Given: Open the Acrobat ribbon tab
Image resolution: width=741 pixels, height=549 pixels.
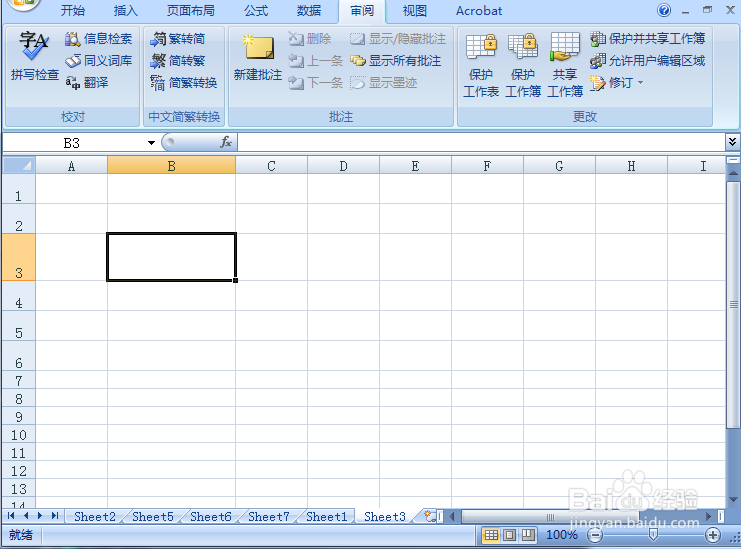Looking at the screenshot, I should pos(479,10).
